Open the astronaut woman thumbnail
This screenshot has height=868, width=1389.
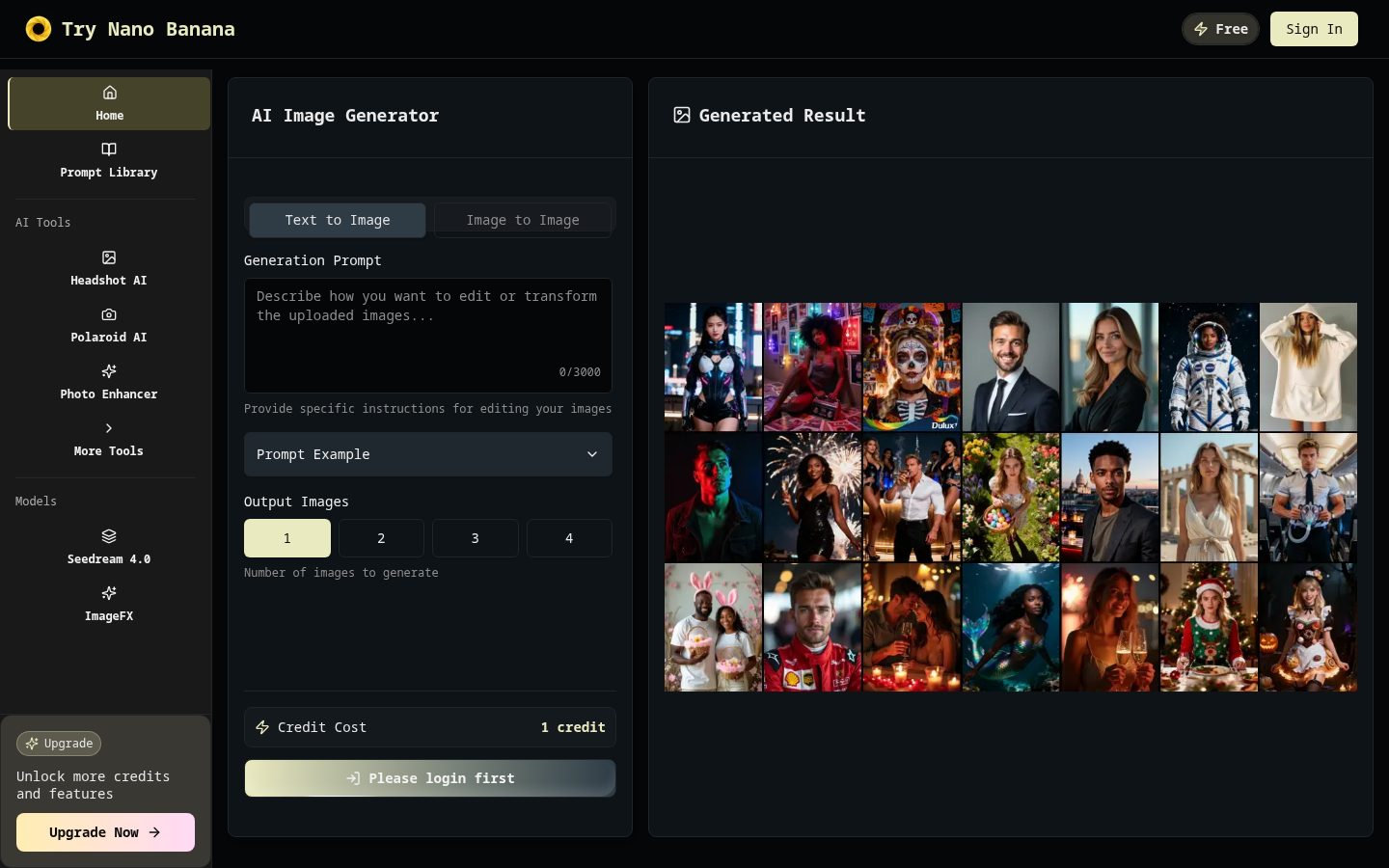coord(1209,366)
